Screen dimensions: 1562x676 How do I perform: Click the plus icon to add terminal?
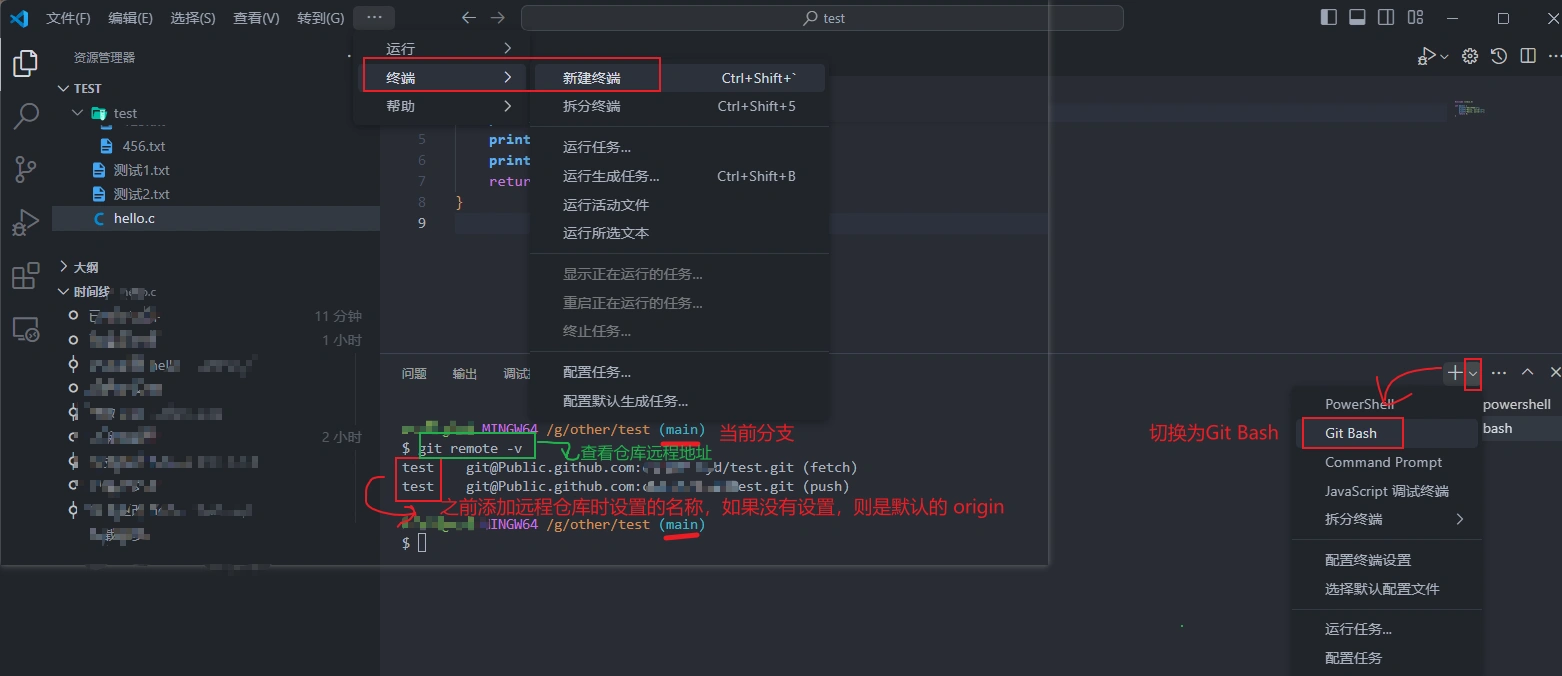coord(1455,372)
